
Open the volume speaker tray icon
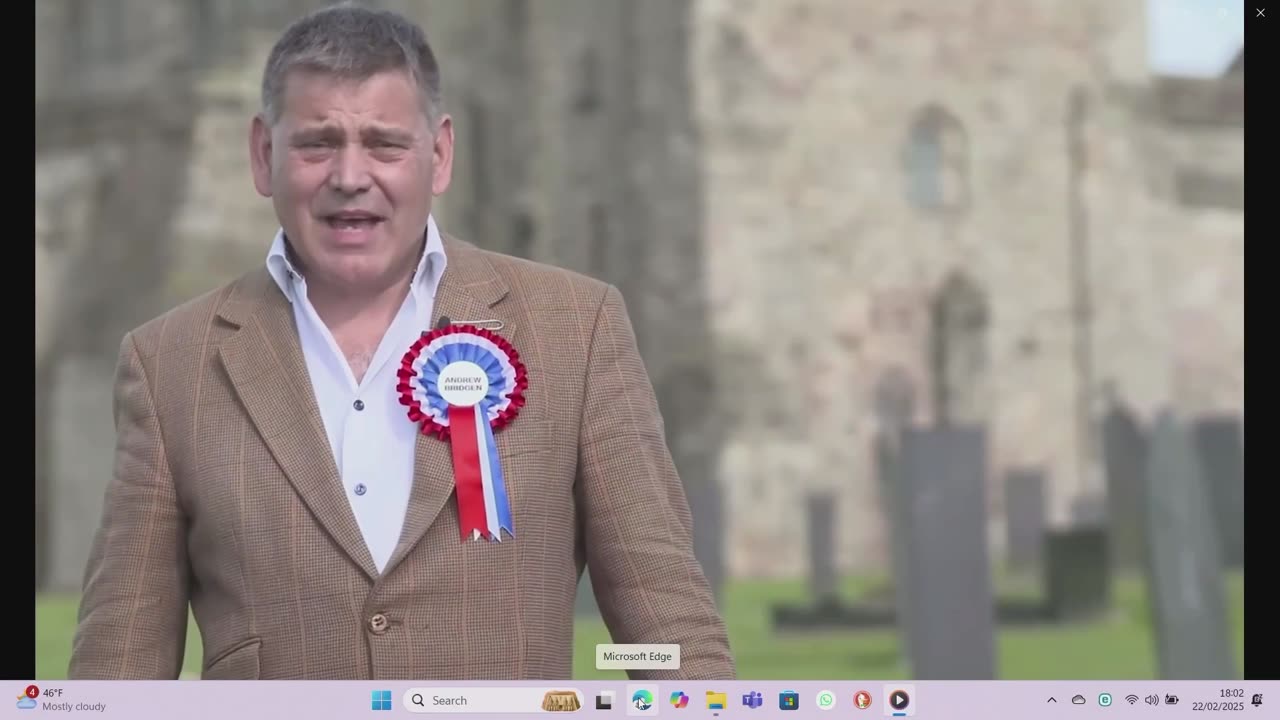click(x=1151, y=700)
